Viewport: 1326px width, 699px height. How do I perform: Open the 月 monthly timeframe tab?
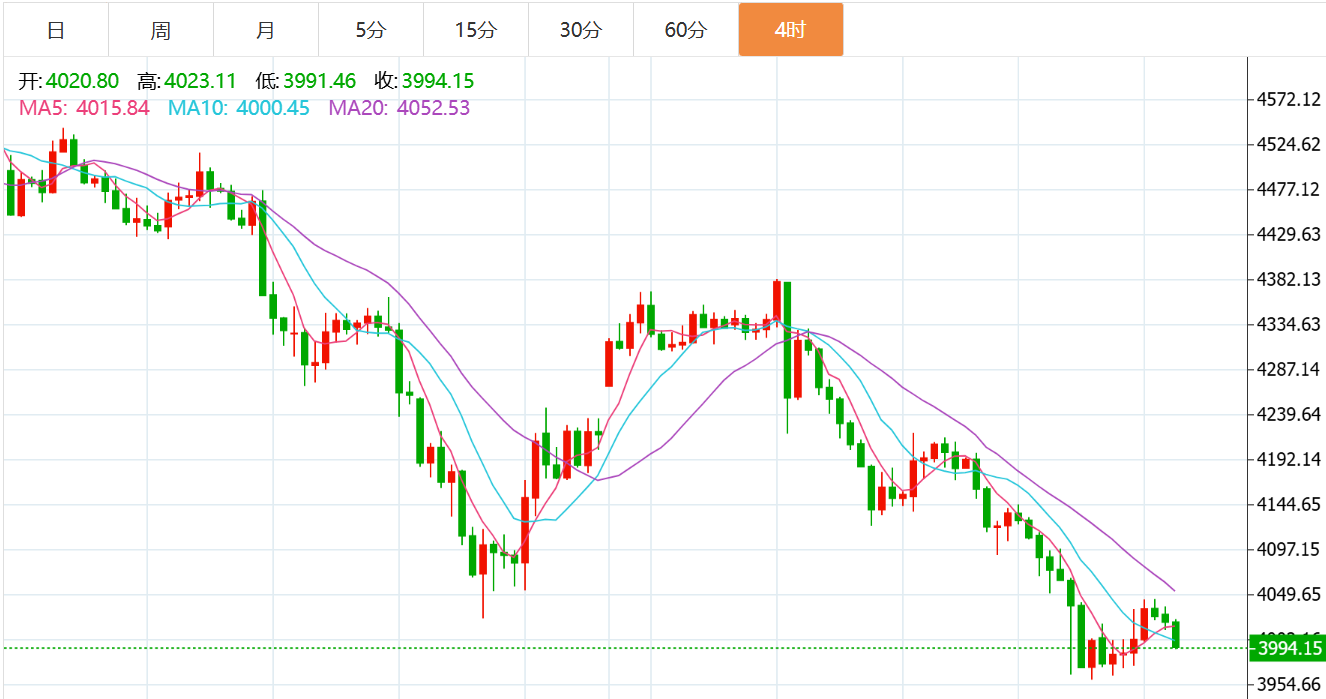click(x=266, y=30)
